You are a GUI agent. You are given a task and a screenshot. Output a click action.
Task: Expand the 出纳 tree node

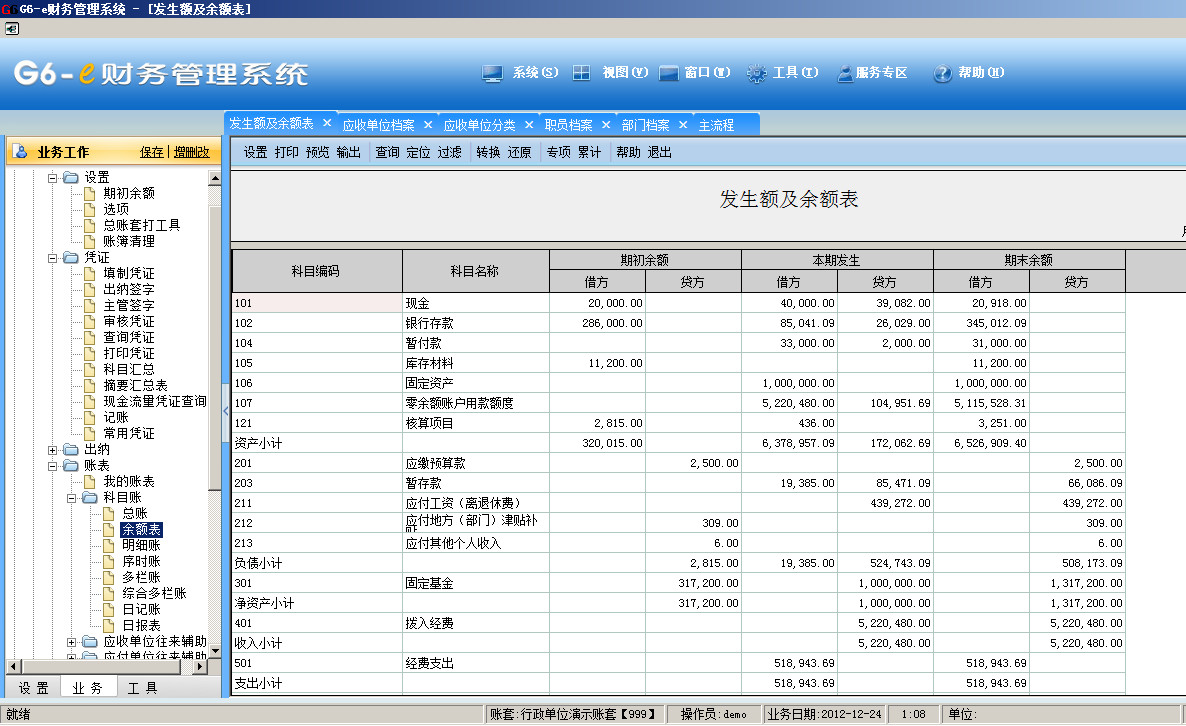click(x=53, y=450)
